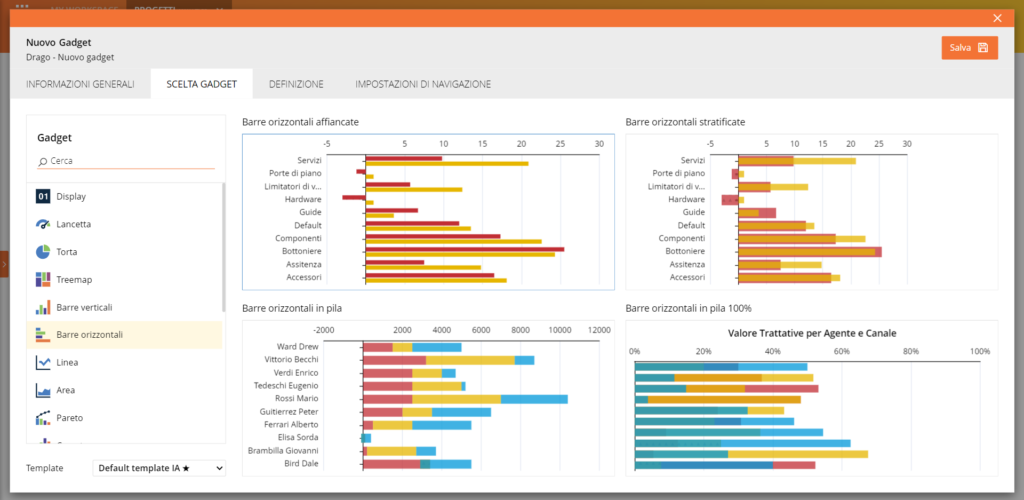The width and height of the screenshot is (1024, 500).
Task: Select the Barre orizzontali icon
Action: (x=43, y=335)
